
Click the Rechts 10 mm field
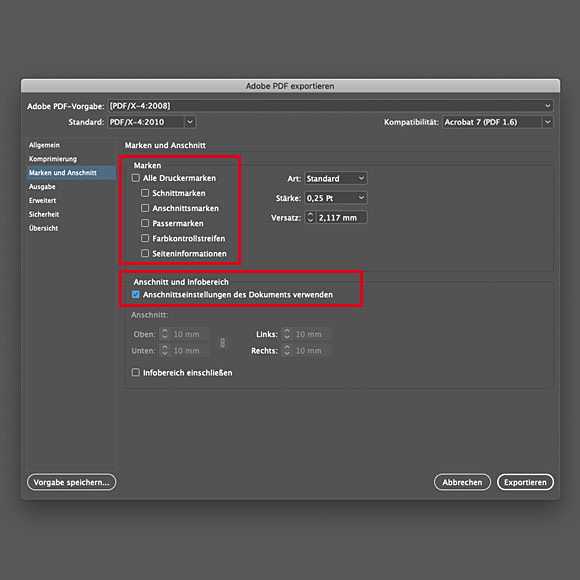[312, 350]
